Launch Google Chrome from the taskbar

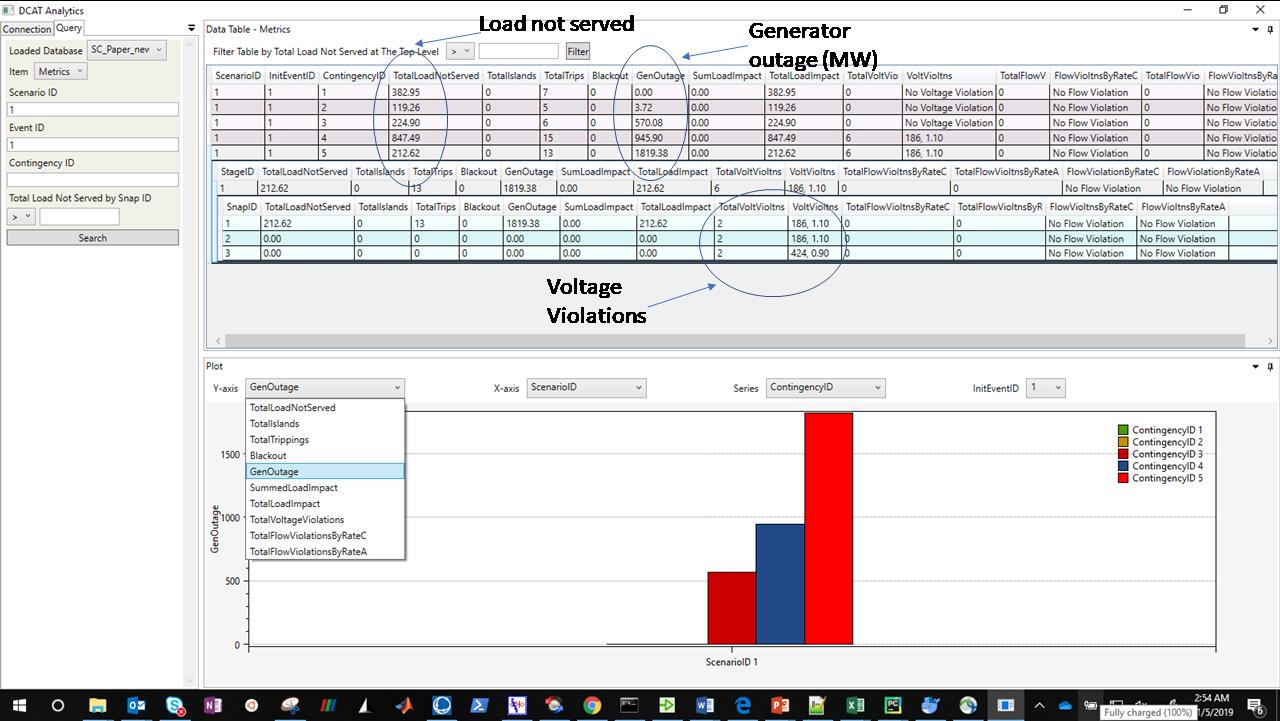pyautogui.click(x=592, y=705)
